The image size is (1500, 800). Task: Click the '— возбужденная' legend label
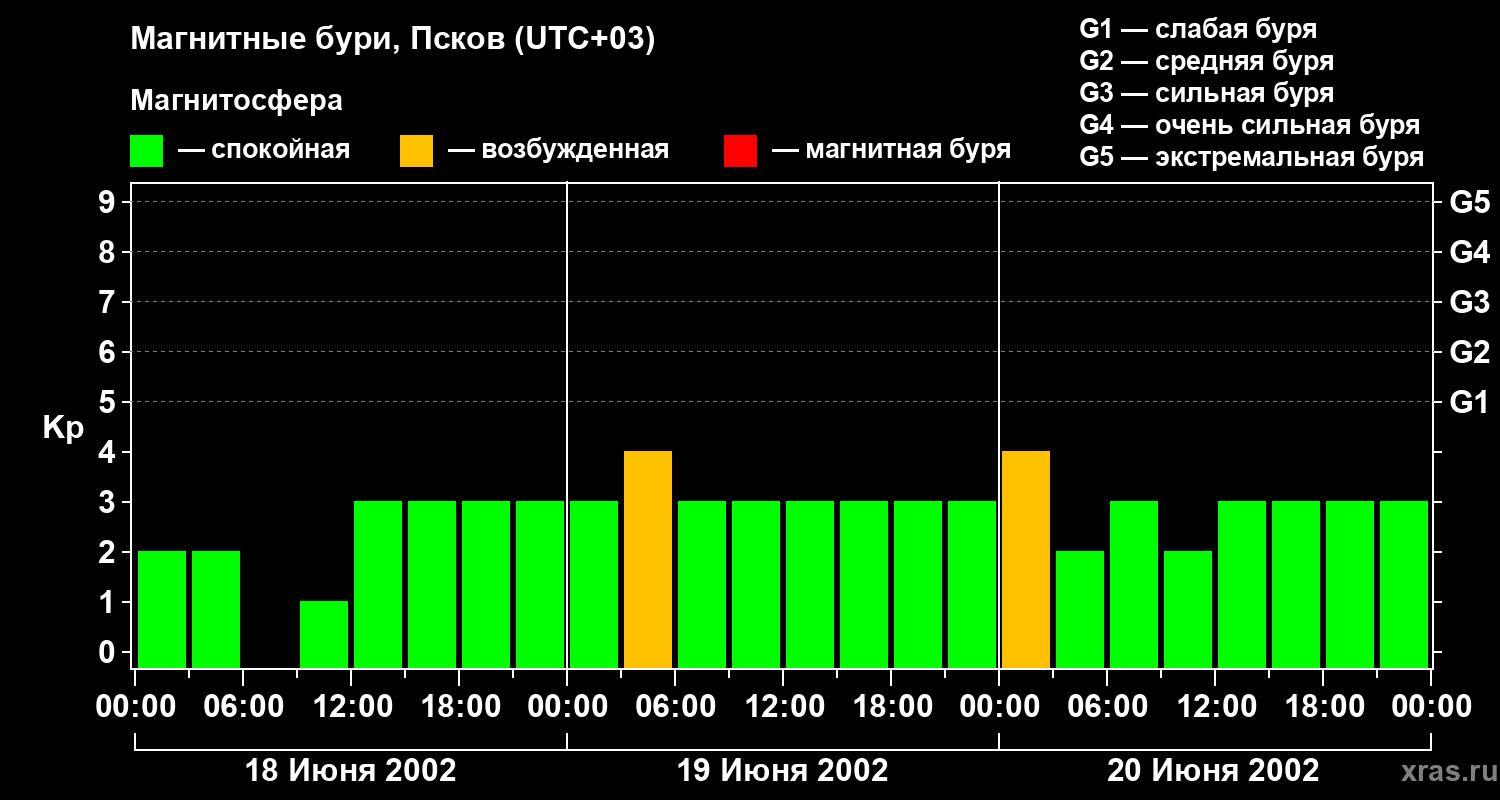tap(559, 150)
